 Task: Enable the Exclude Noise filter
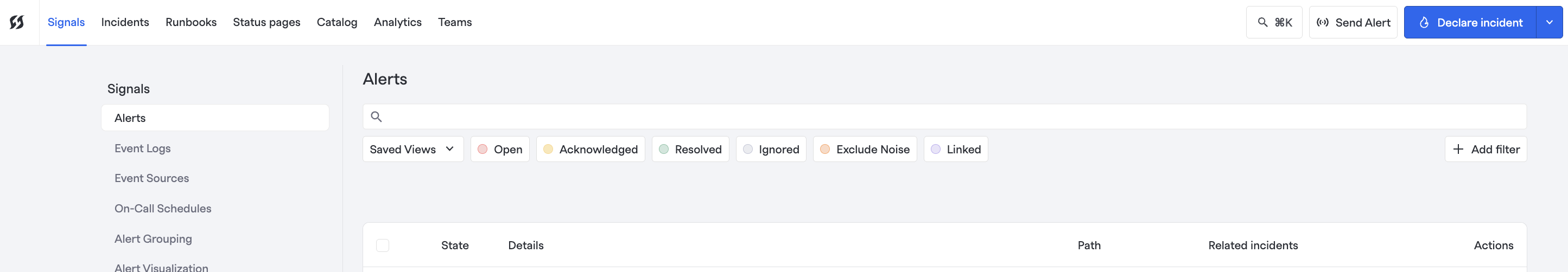[865, 150]
